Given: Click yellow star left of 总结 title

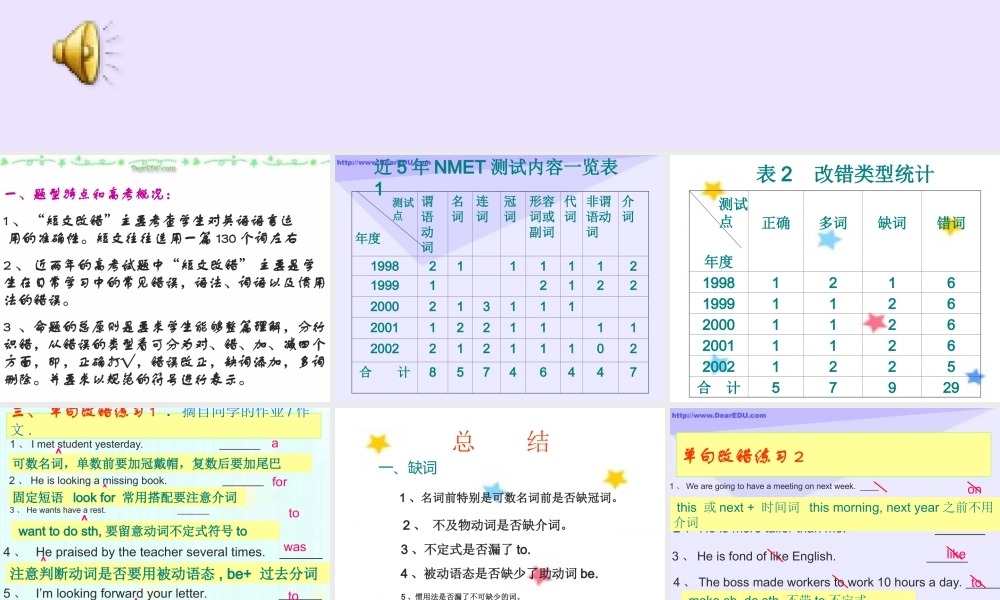Looking at the screenshot, I should click(378, 443).
